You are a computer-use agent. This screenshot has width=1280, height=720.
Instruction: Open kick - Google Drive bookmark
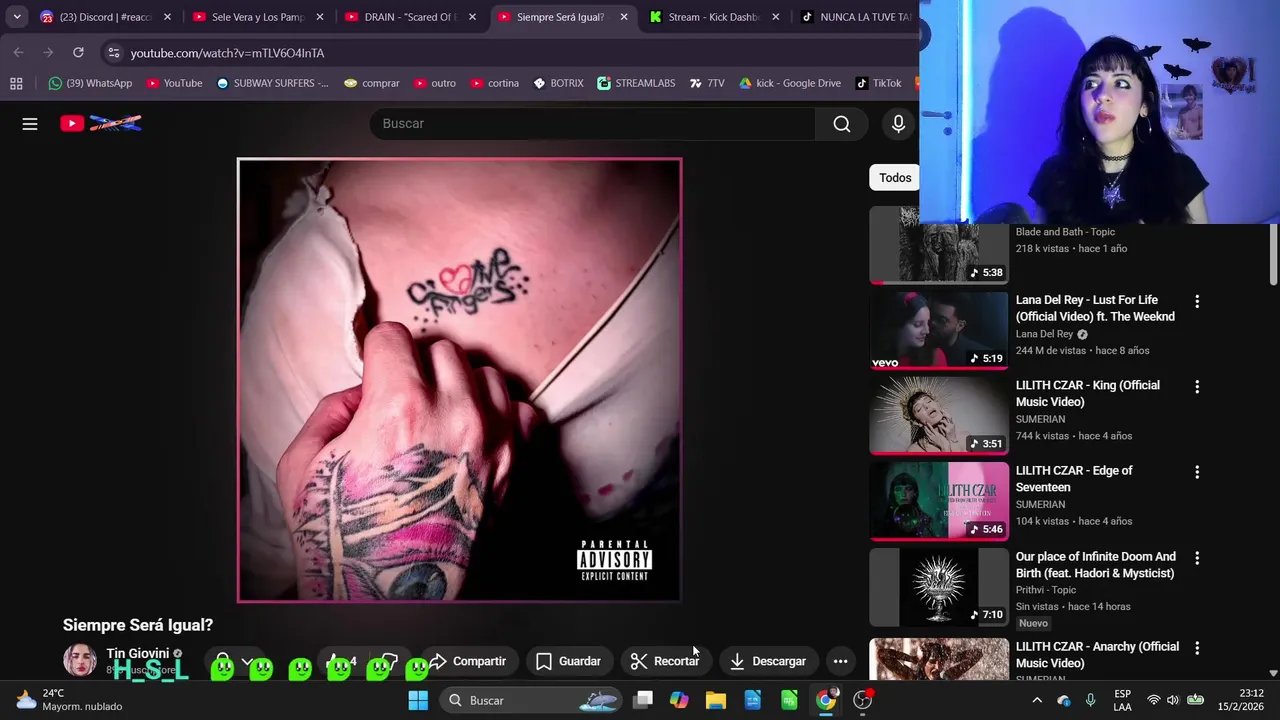coord(790,83)
